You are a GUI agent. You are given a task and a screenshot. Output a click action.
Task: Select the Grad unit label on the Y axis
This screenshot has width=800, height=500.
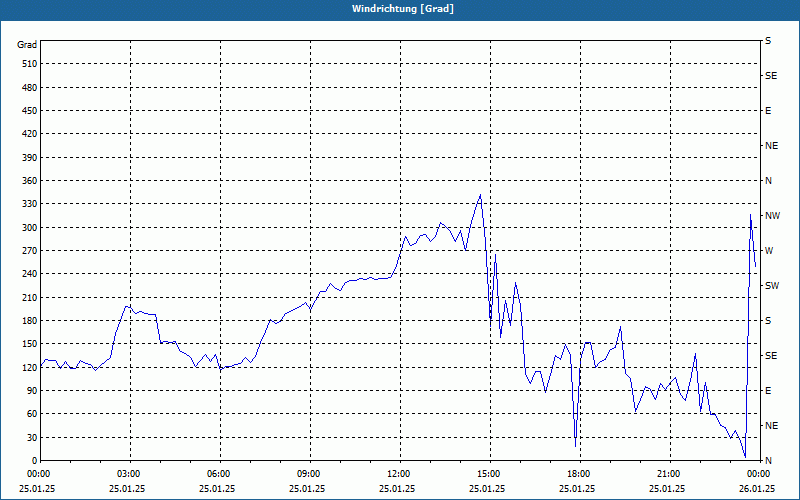[27, 45]
